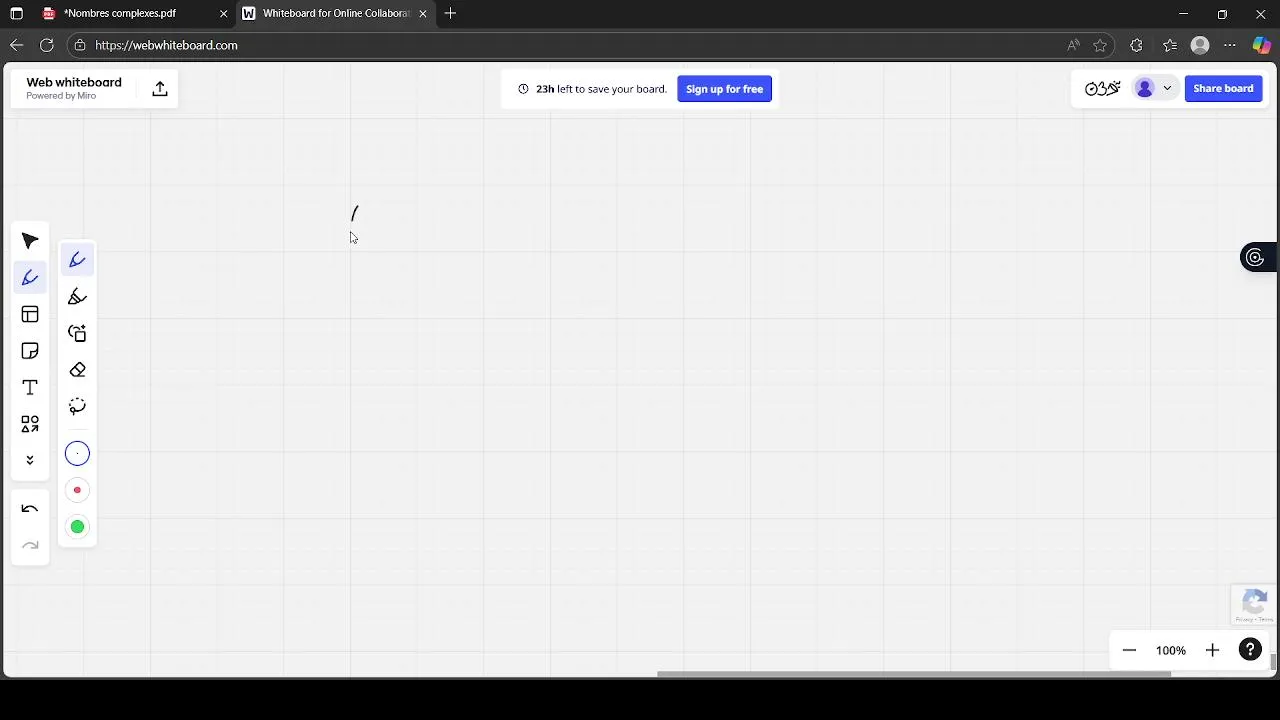Open browser tab actions menu

click(x=16, y=14)
